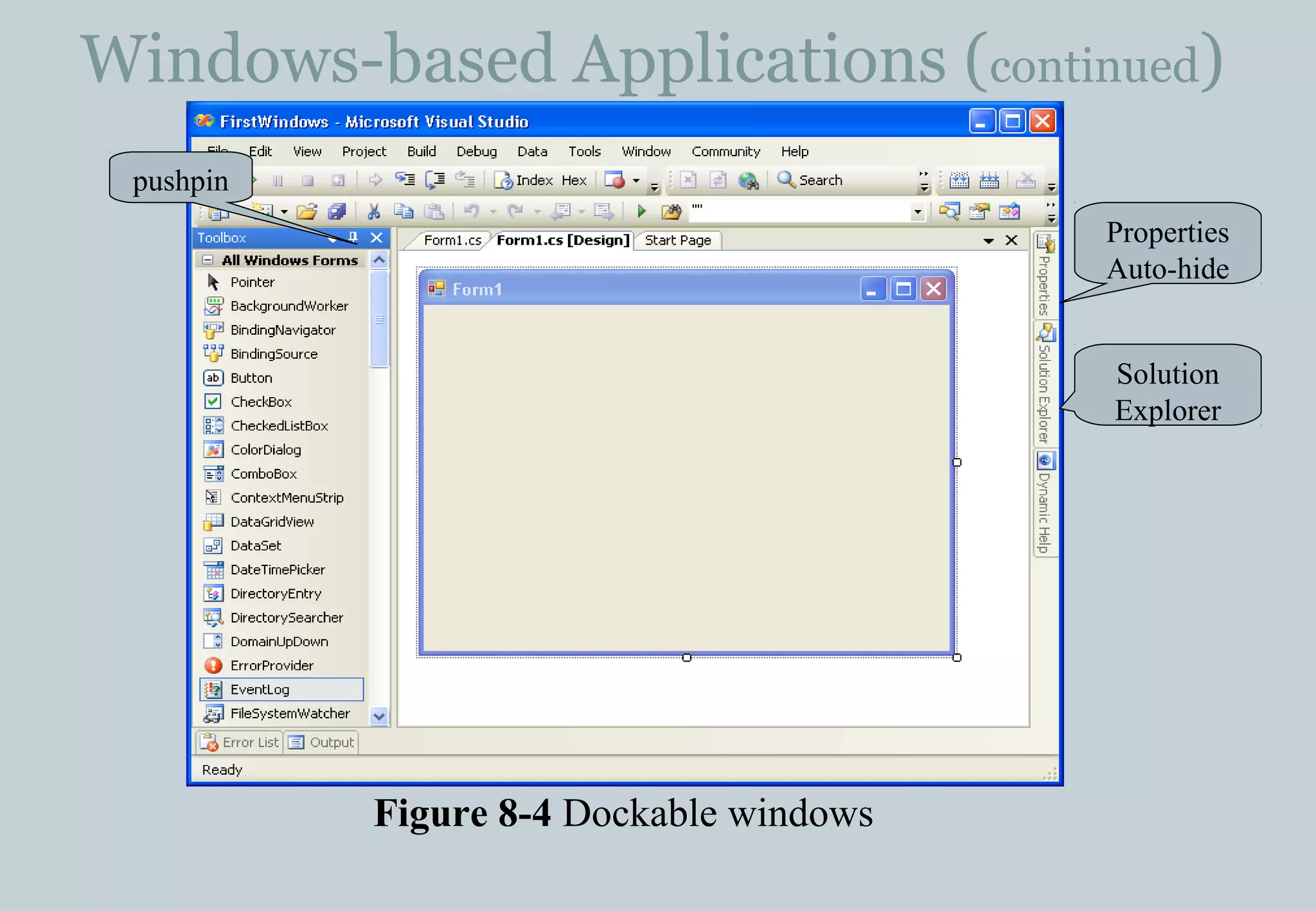This screenshot has height=911, width=1316.
Task: Click the Stop Debugging square icon
Action: click(x=307, y=181)
